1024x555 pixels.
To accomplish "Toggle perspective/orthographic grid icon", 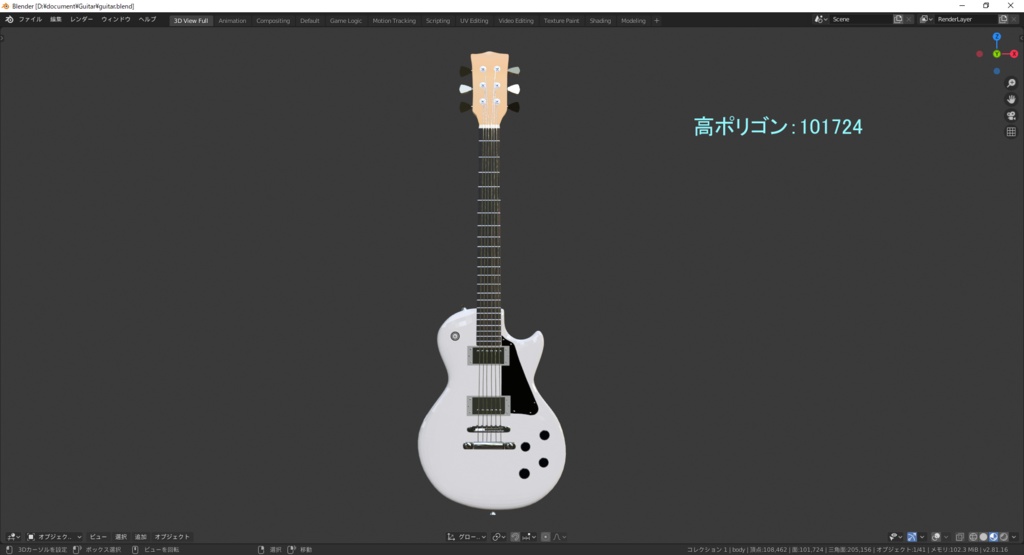I will coord(1011,132).
